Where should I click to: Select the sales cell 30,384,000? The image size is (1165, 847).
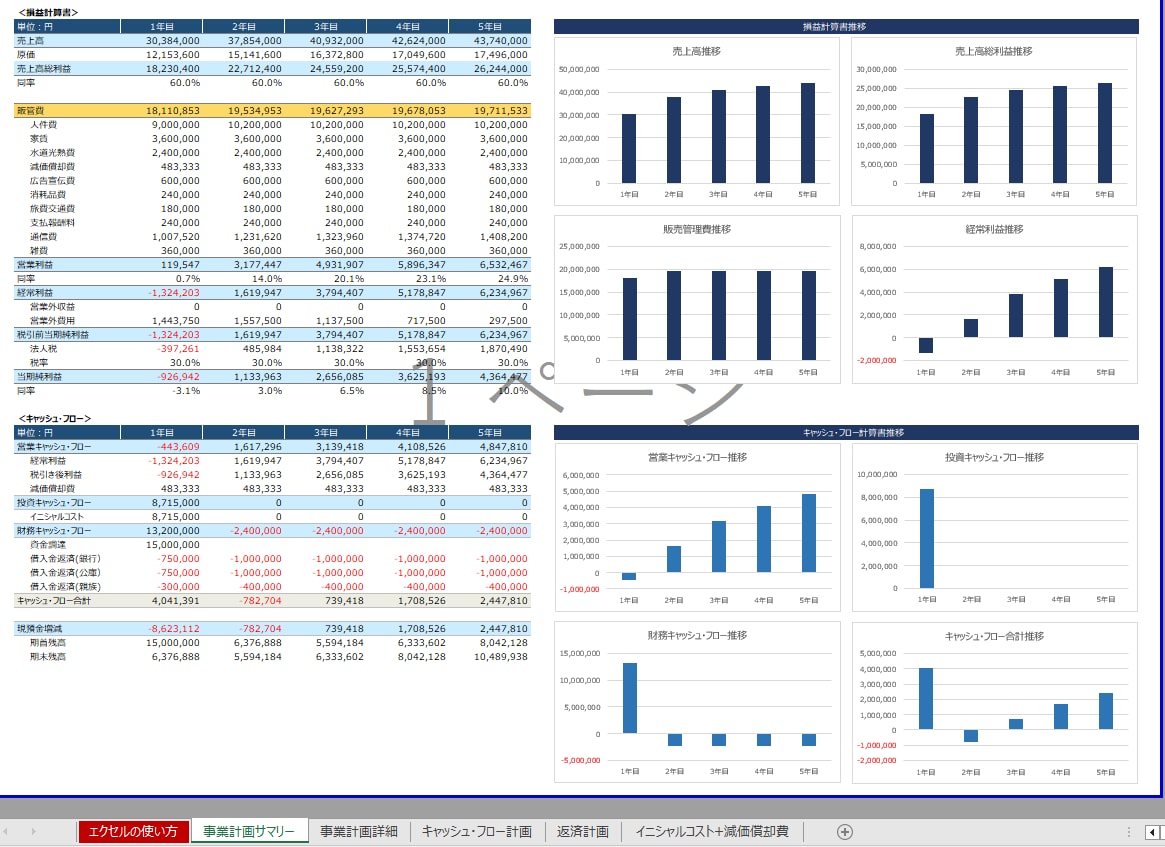161,41
